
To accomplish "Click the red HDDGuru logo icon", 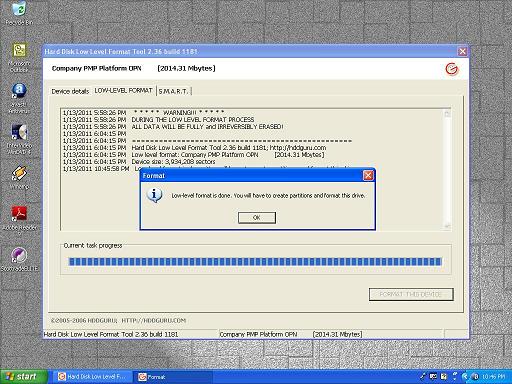I will [x=452, y=69].
